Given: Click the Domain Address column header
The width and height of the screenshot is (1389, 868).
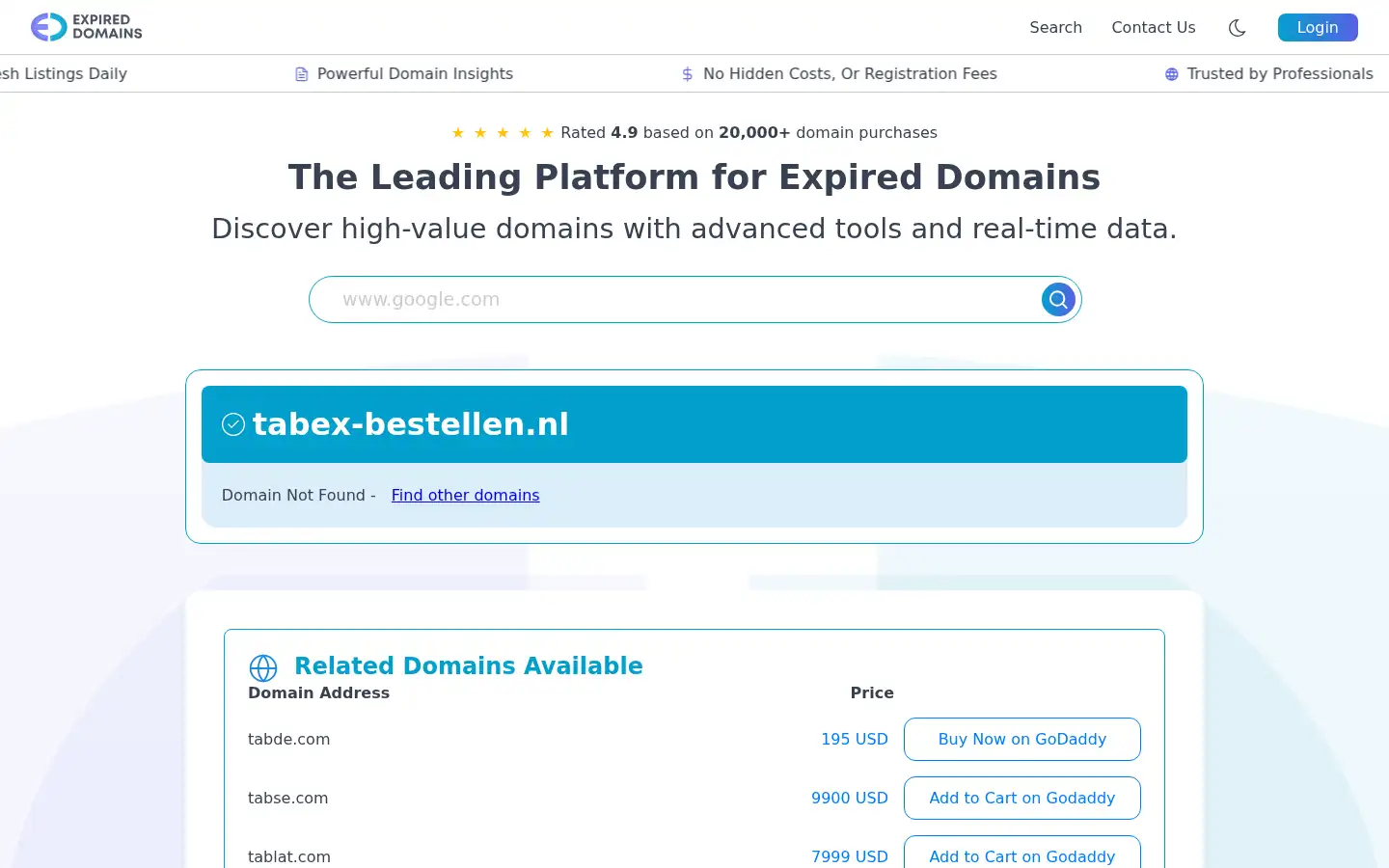Looking at the screenshot, I should click(318, 692).
